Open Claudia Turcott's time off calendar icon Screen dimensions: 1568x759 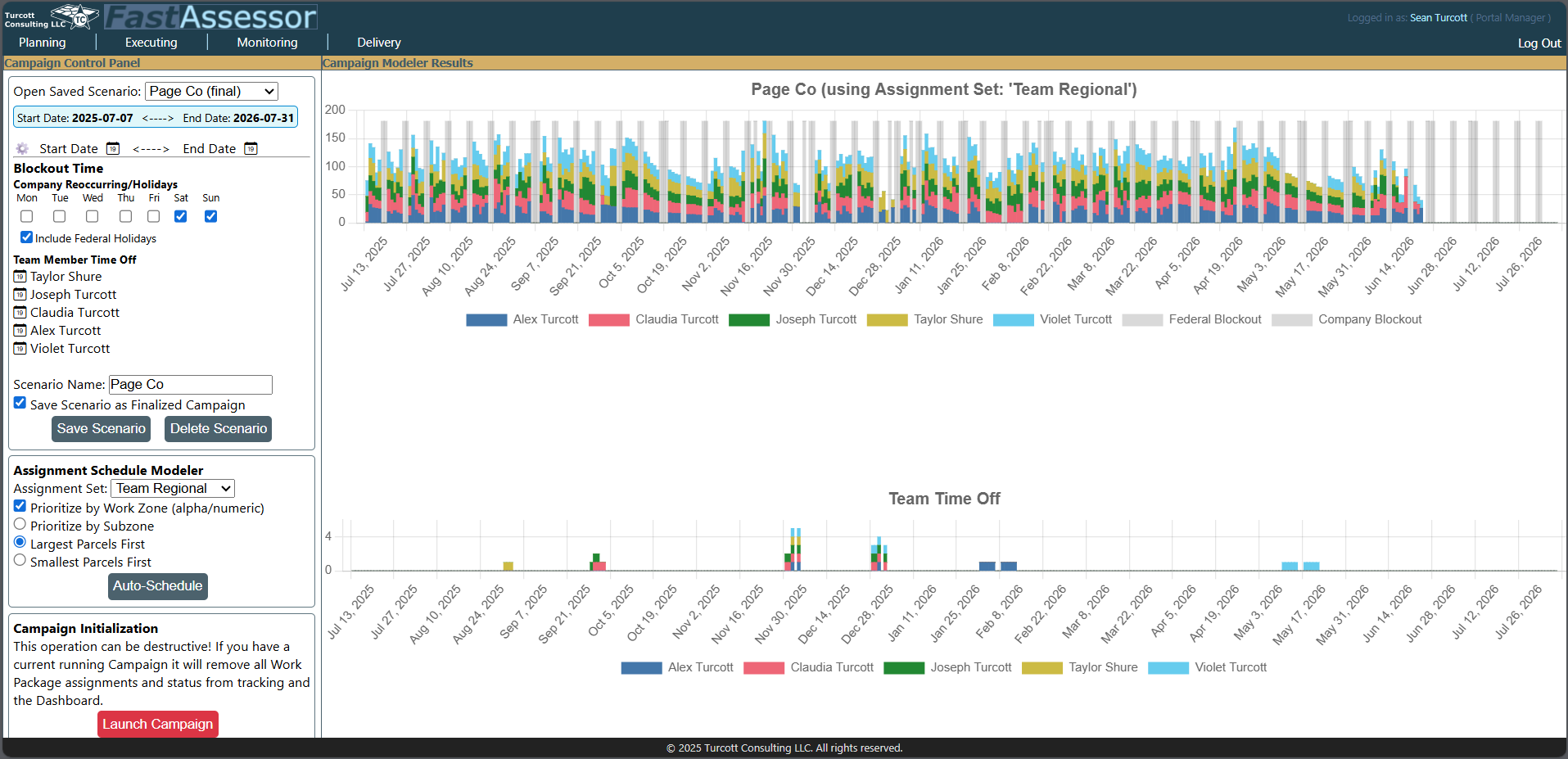click(x=20, y=313)
